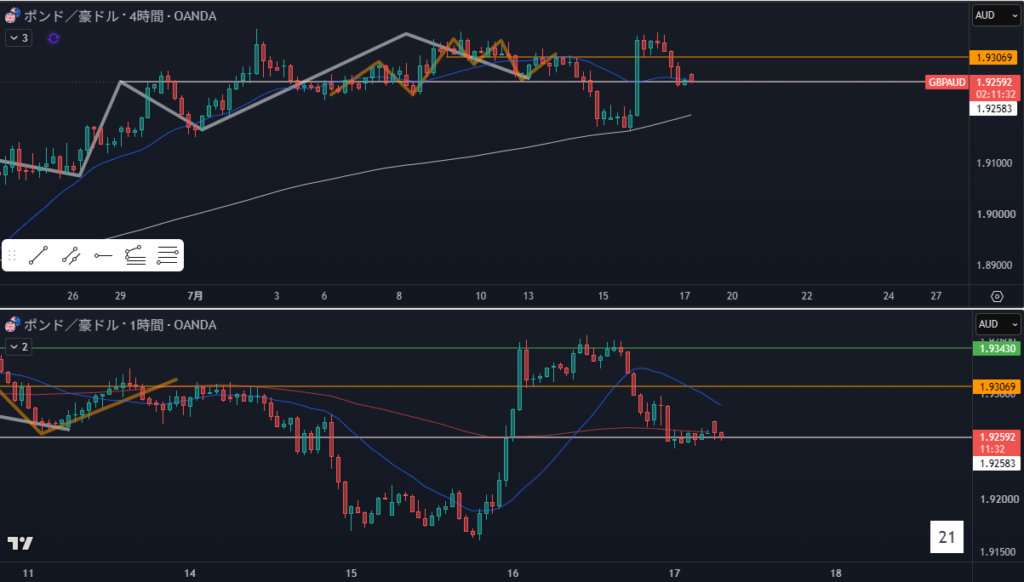Select the Trend-Based Fib Extension tool
Viewport: 1024px width, 582px height.
click(135, 255)
